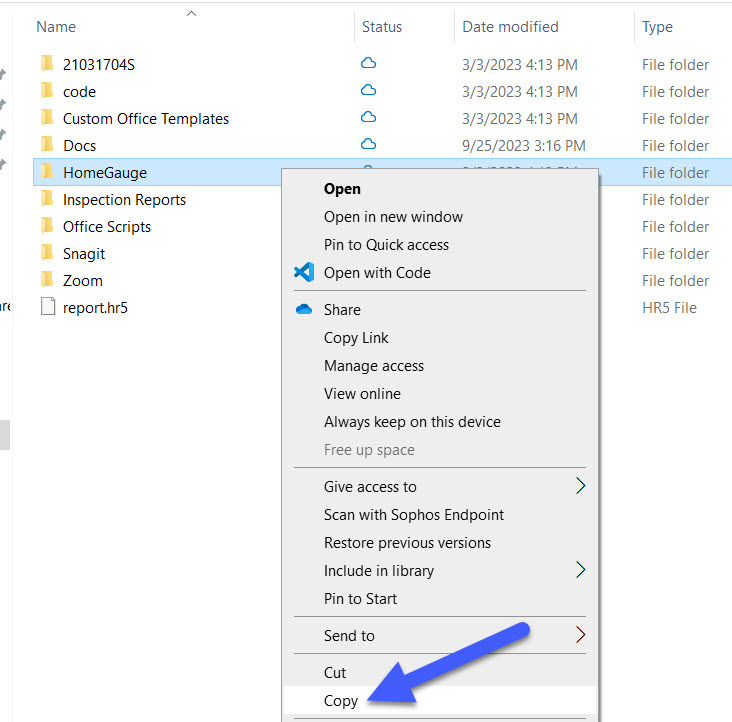Expand the Include in library submenu arrow
Image resolution: width=732 pixels, height=722 pixels.
[x=580, y=570]
